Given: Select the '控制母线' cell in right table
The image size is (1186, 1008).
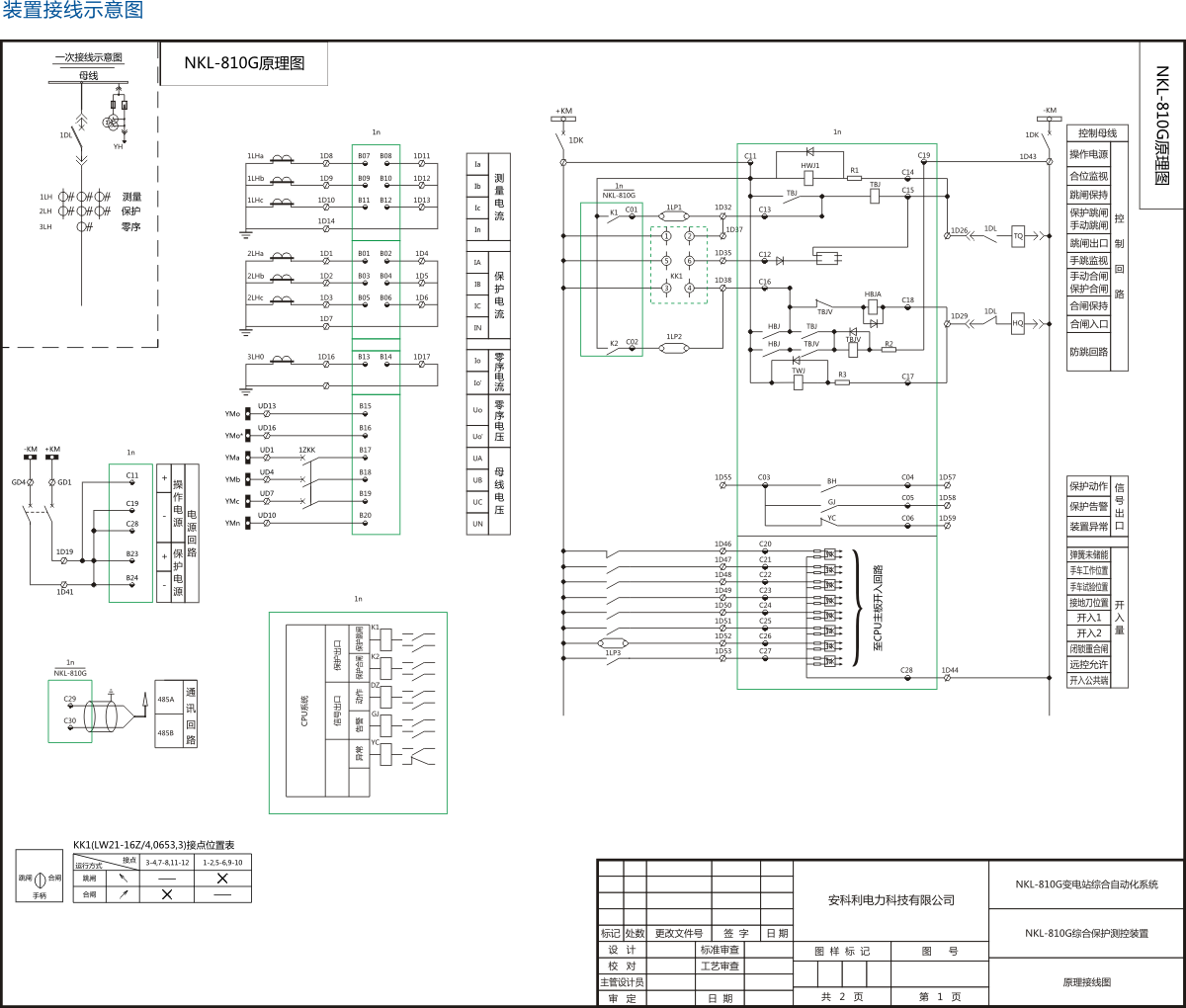Looking at the screenshot, I should tap(1097, 132).
